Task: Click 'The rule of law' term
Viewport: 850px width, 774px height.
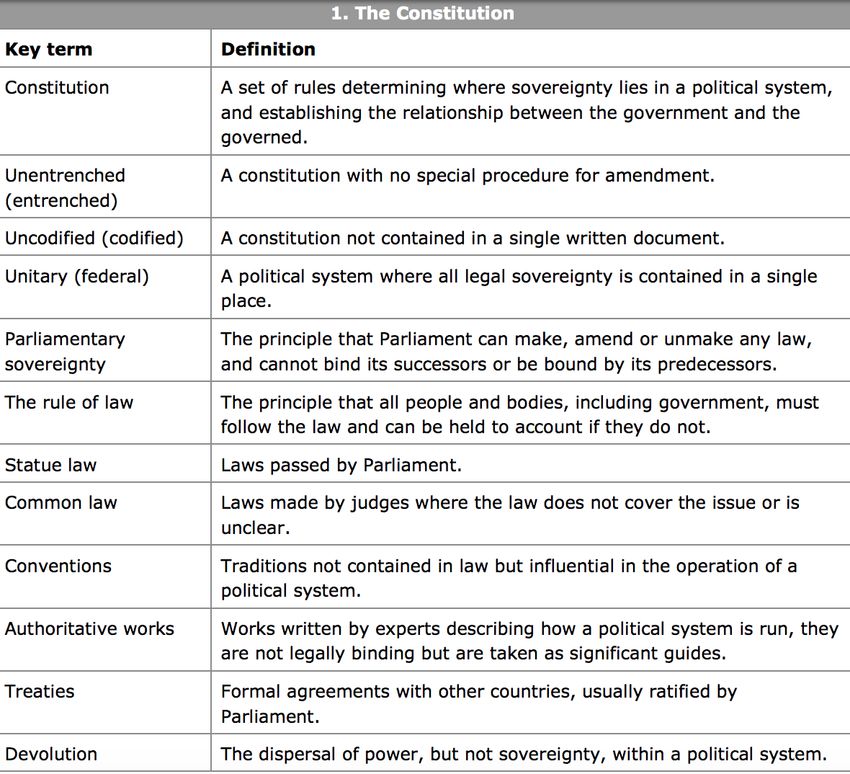Action: coord(69,402)
